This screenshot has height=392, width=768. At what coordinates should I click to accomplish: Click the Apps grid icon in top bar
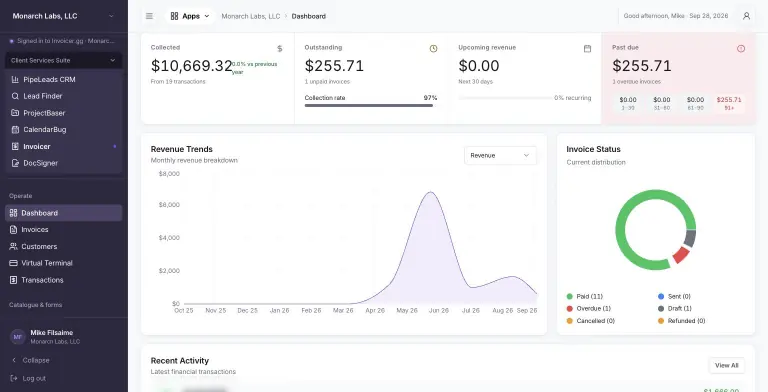(x=174, y=16)
